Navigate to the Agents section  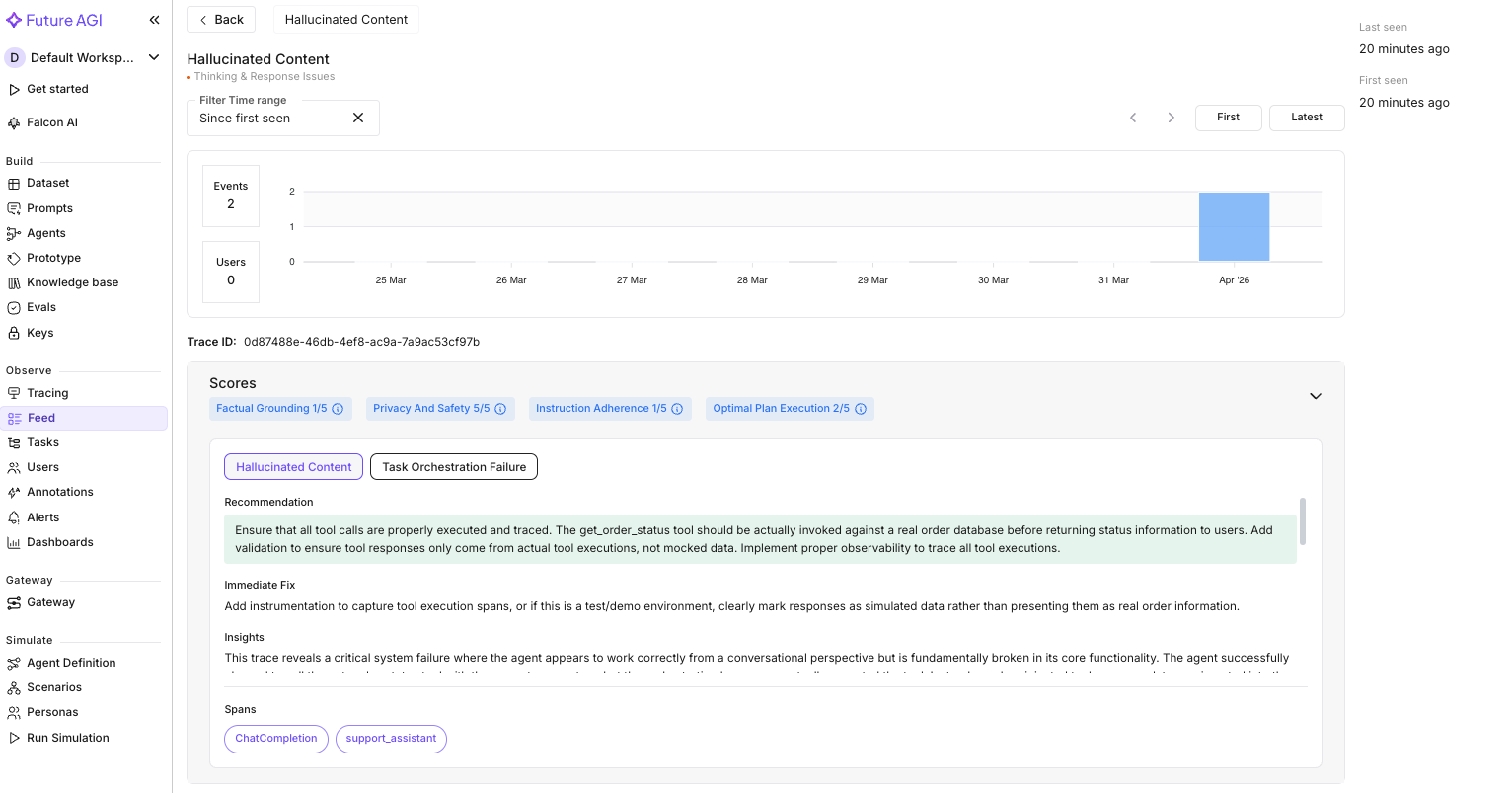(x=43, y=232)
